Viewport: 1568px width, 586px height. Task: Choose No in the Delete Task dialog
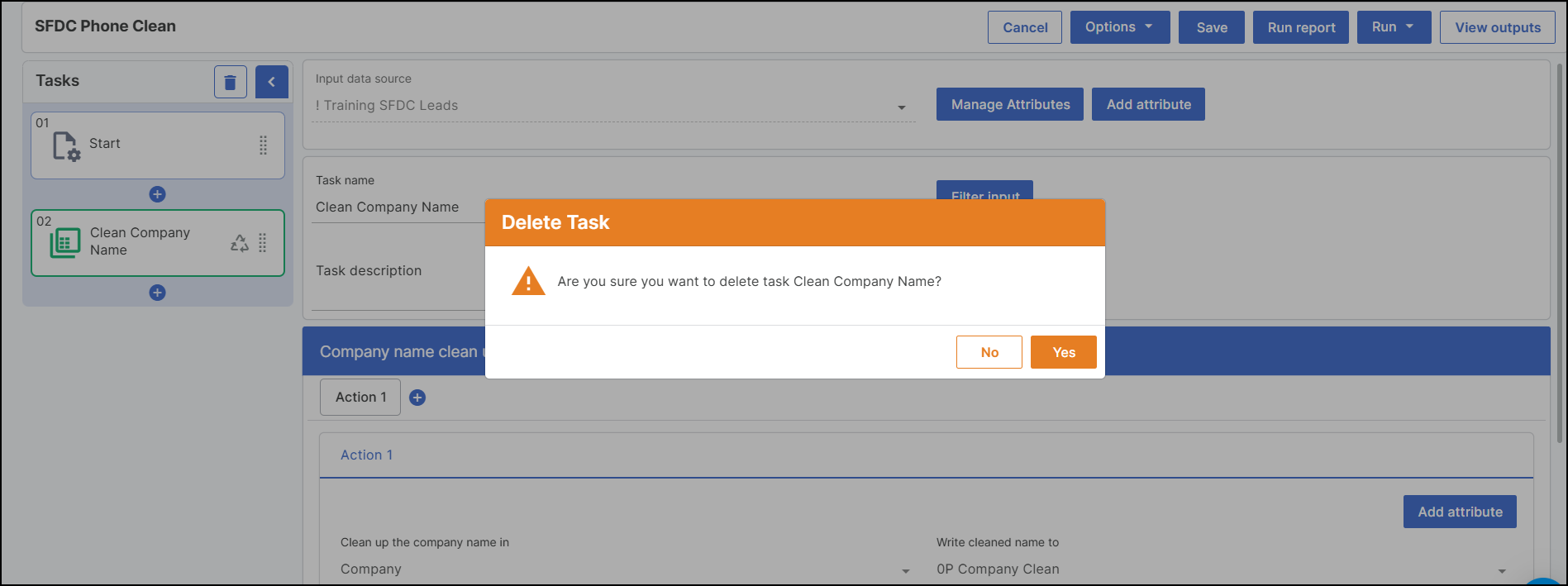pos(989,352)
